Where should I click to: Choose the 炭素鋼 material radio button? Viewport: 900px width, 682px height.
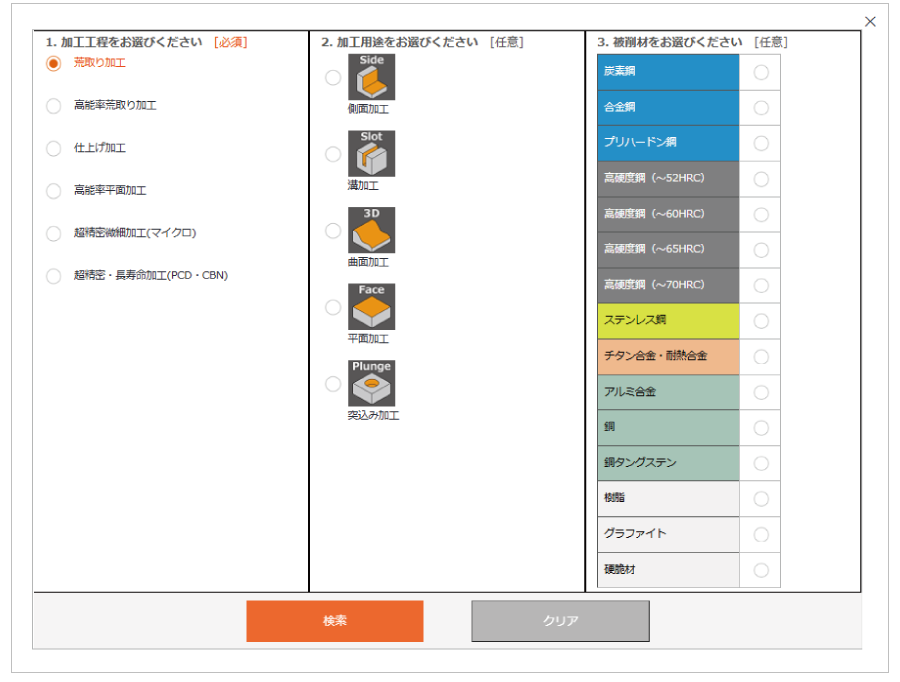[761, 72]
